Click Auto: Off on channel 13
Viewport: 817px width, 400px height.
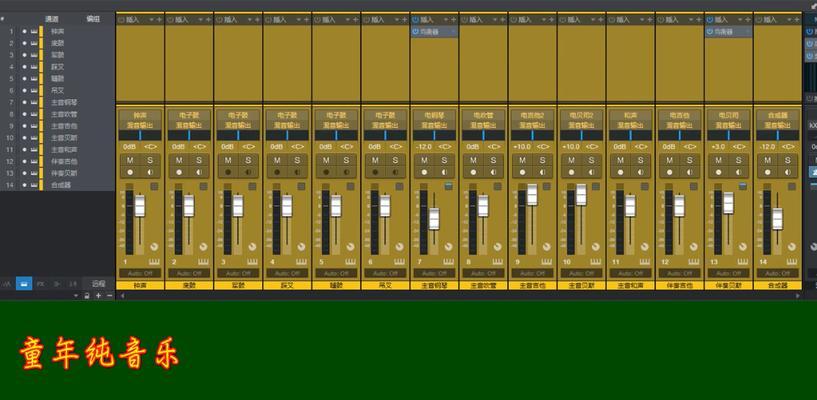pos(728,273)
